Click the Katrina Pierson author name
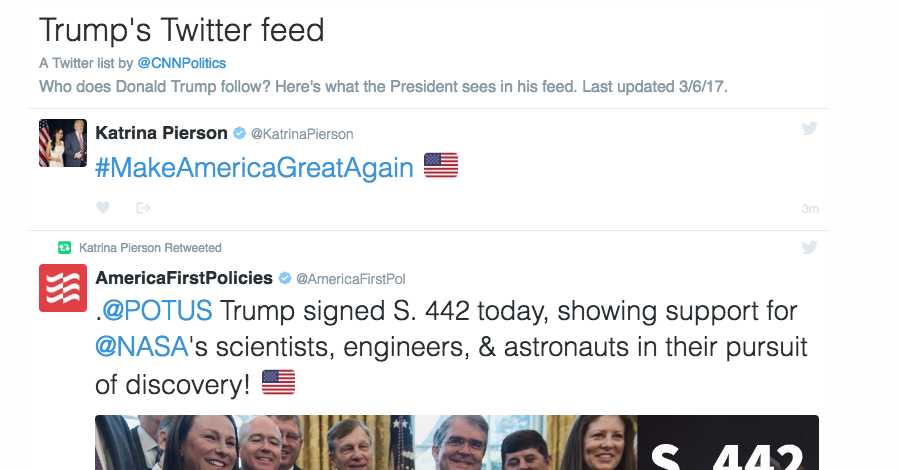This screenshot has width=899, height=470. (x=161, y=133)
